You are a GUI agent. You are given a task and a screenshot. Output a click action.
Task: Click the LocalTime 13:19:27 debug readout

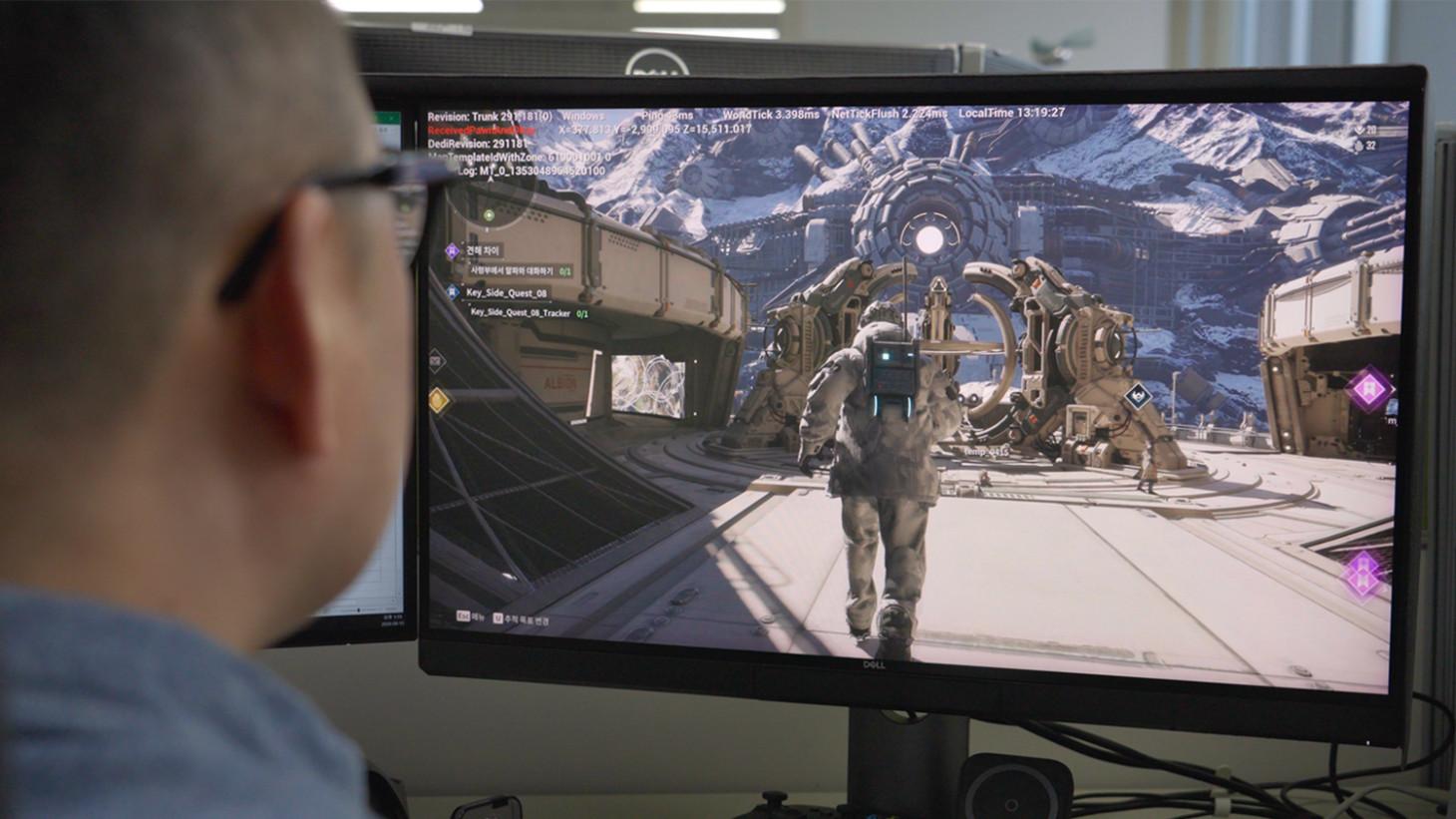point(1011,113)
